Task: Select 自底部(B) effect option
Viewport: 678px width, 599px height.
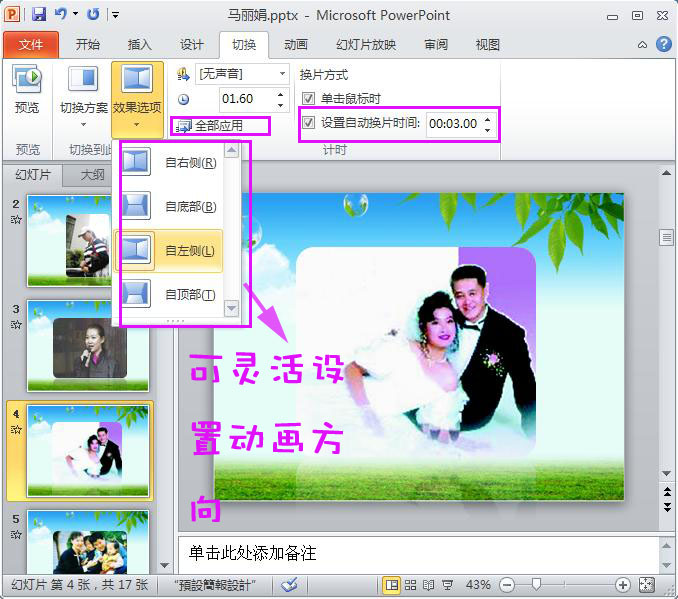Action: [x=169, y=207]
